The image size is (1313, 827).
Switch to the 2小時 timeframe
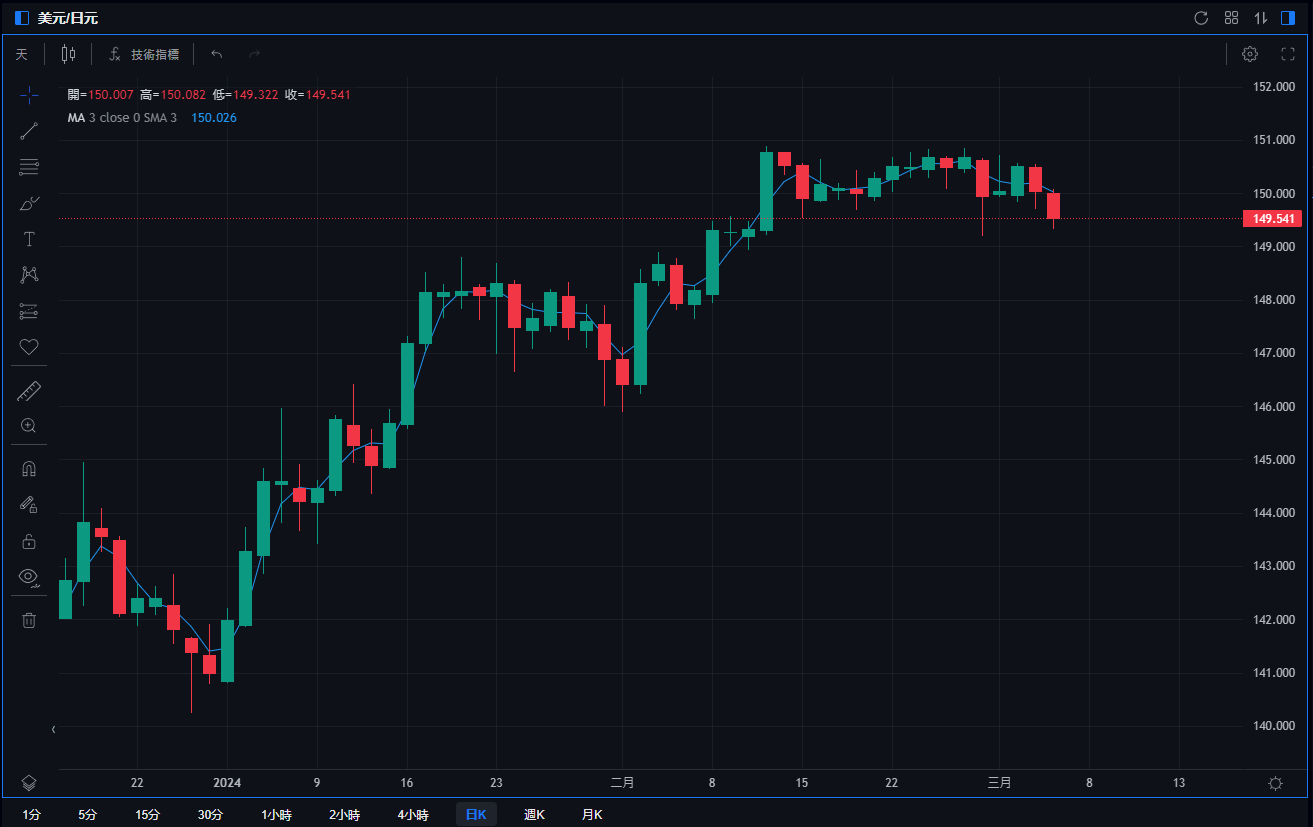pyautogui.click(x=344, y=815)
